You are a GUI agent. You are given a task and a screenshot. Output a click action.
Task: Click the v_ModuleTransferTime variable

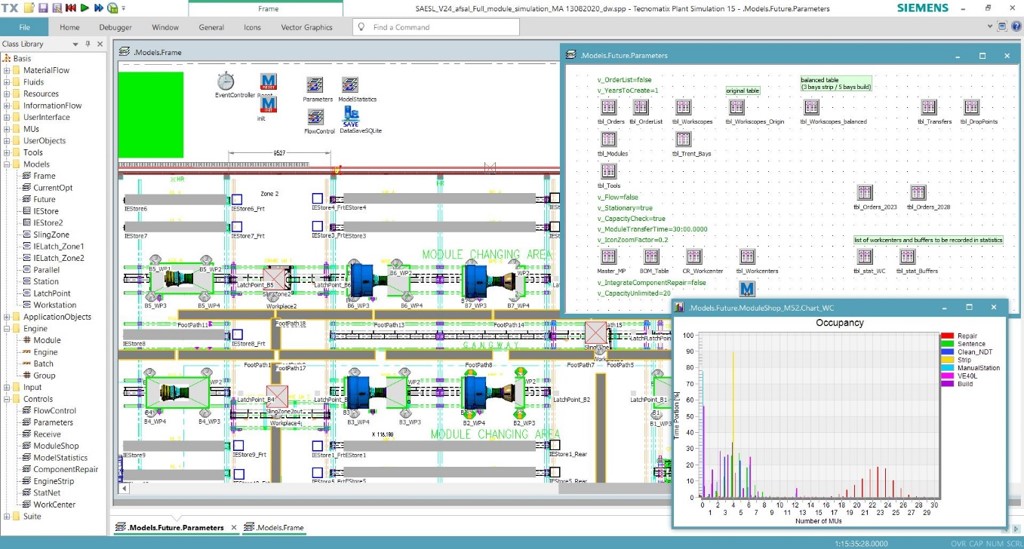click(x=652, y=229)
